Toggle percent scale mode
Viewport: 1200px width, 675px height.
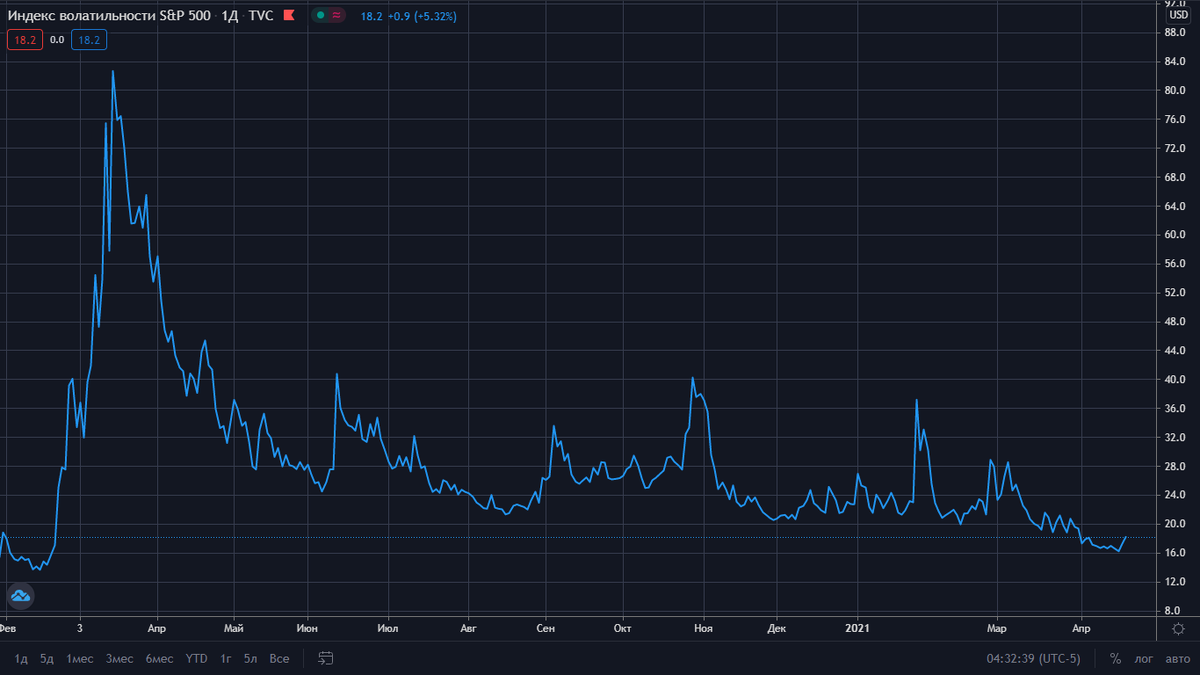pyautogui.click(x=1114, y=659)
